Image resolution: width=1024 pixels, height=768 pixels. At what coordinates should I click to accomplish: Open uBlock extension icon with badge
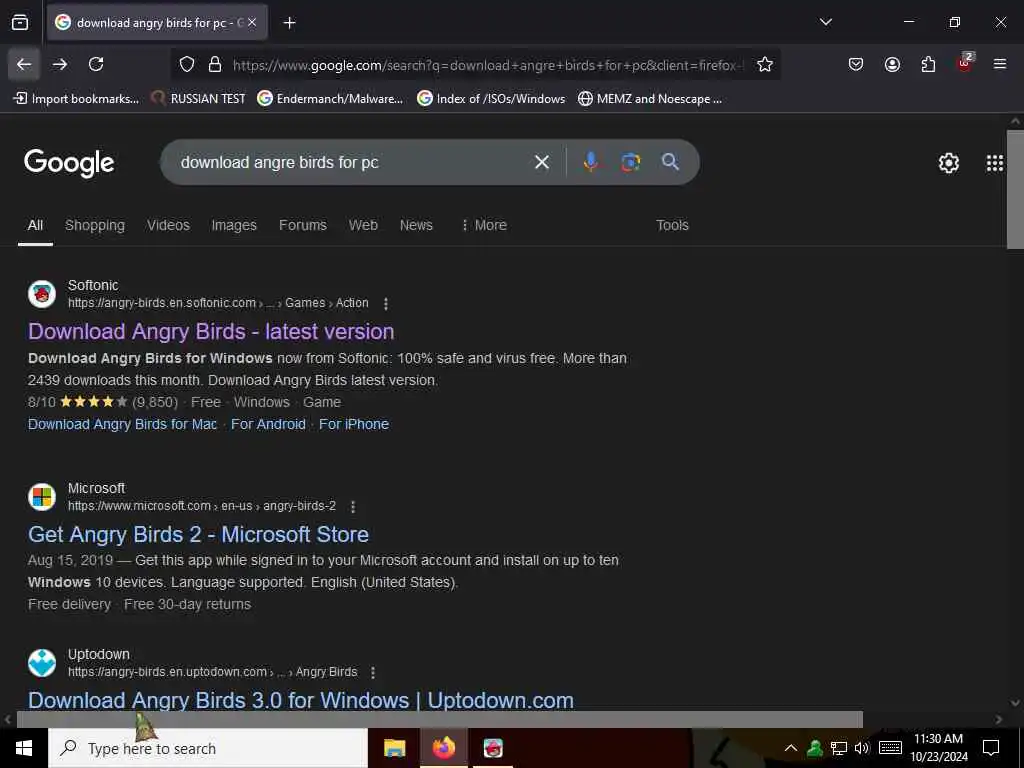tap(965, 63)
